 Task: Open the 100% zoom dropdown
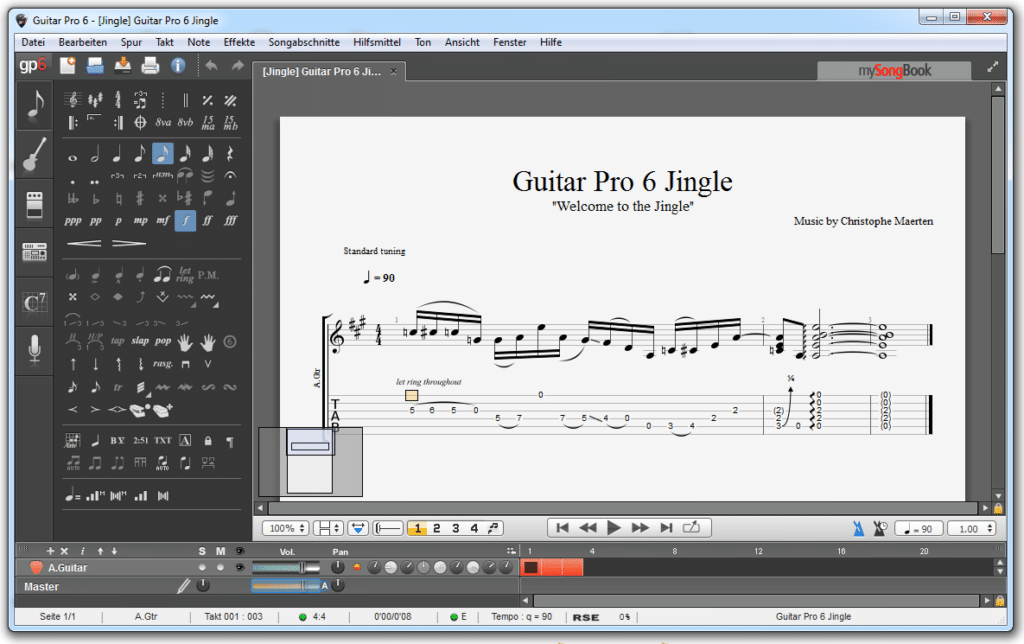click(x=285, y=528)
